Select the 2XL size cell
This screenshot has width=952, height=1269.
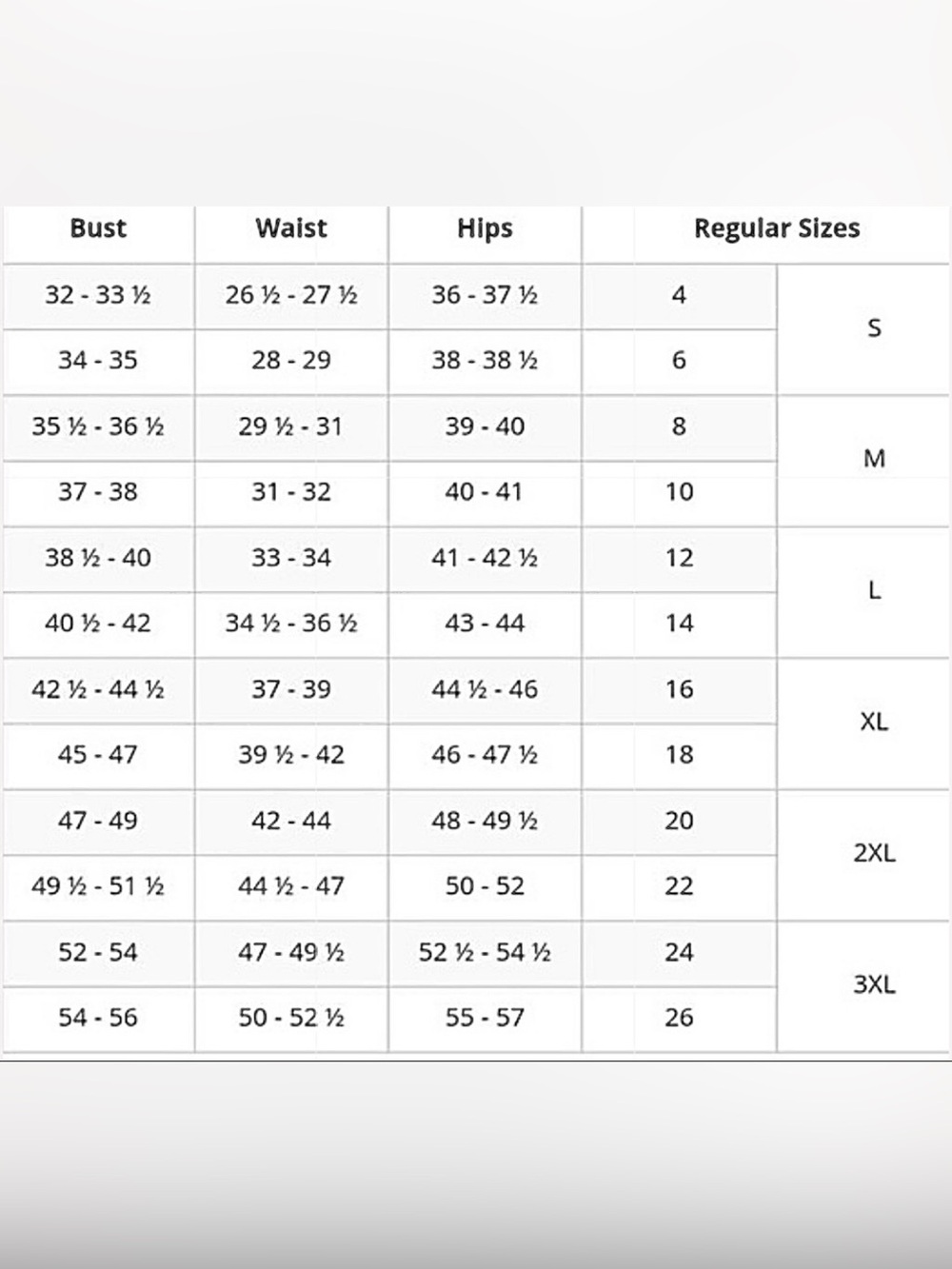874,854
